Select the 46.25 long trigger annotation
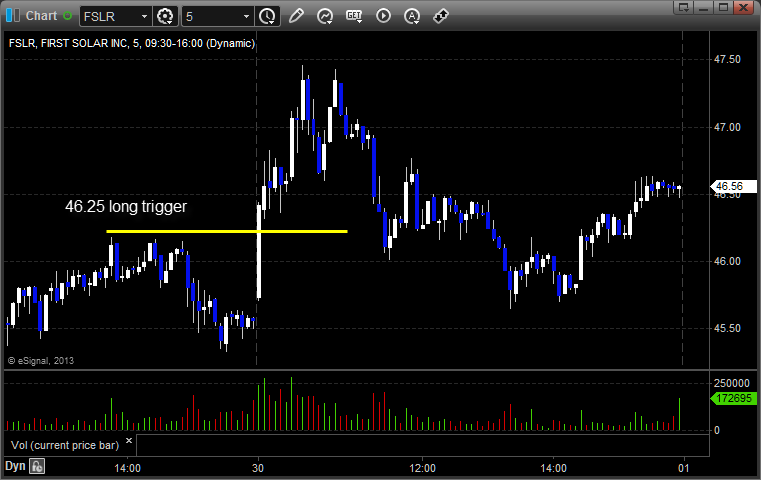The width and height of the screenshot is (761, 480). [x=126, y=207]
